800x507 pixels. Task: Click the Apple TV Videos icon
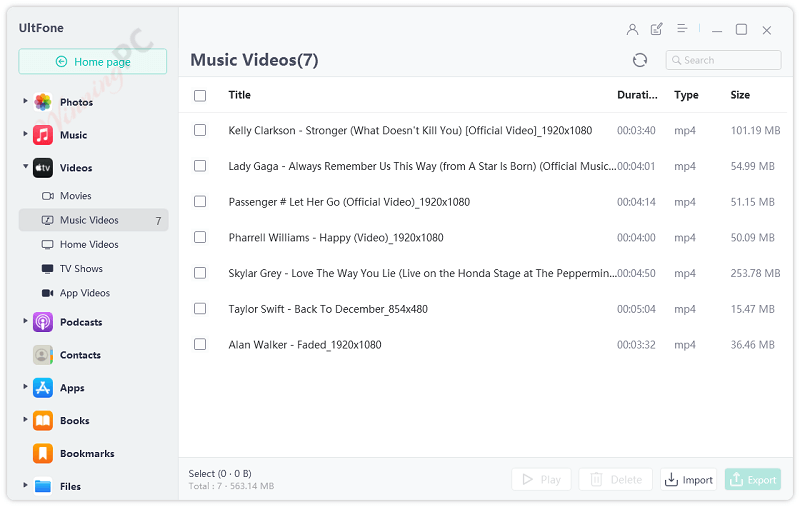point(43,168)
